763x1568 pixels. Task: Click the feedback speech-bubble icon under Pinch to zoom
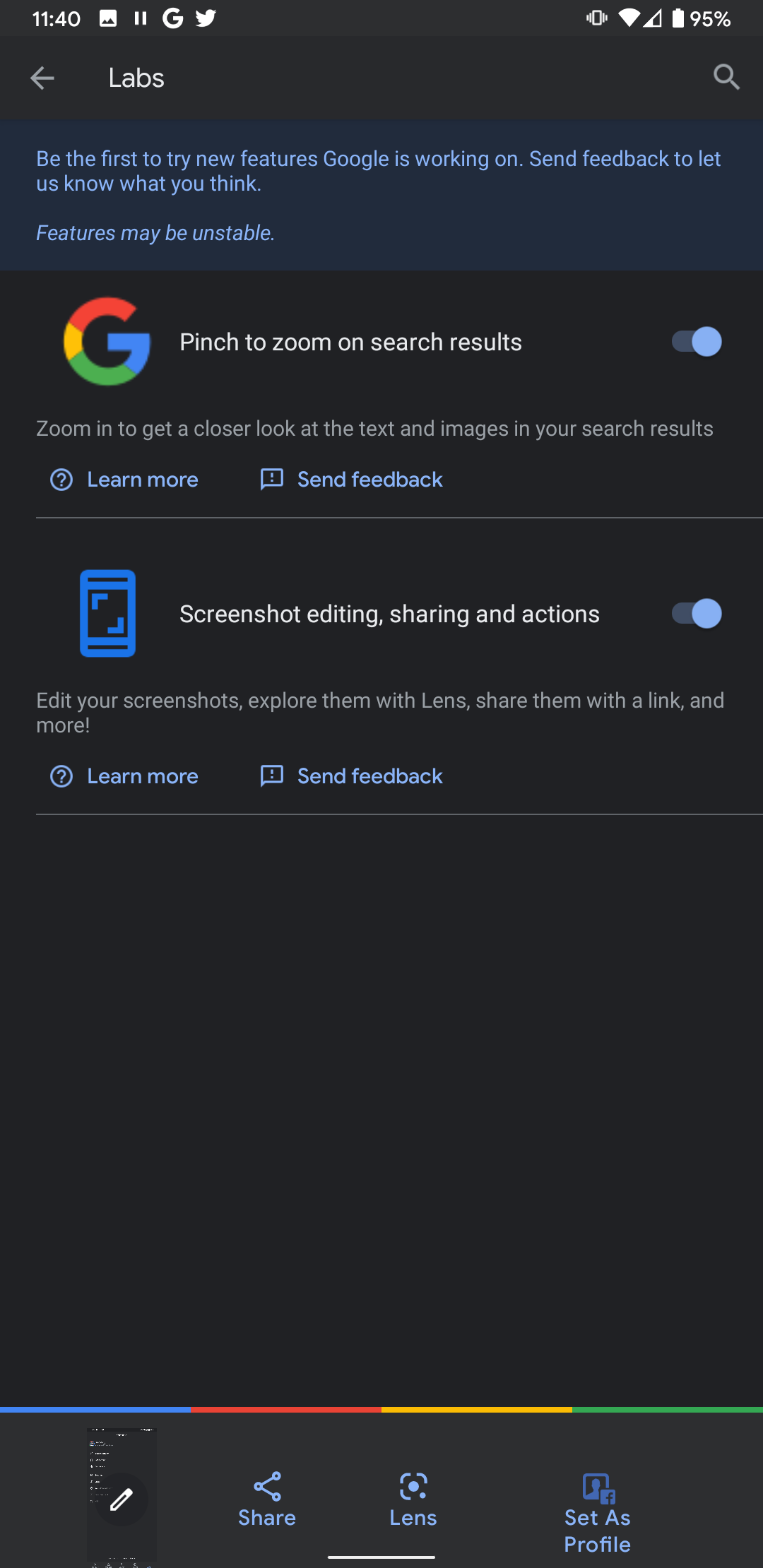coord(271,480)
